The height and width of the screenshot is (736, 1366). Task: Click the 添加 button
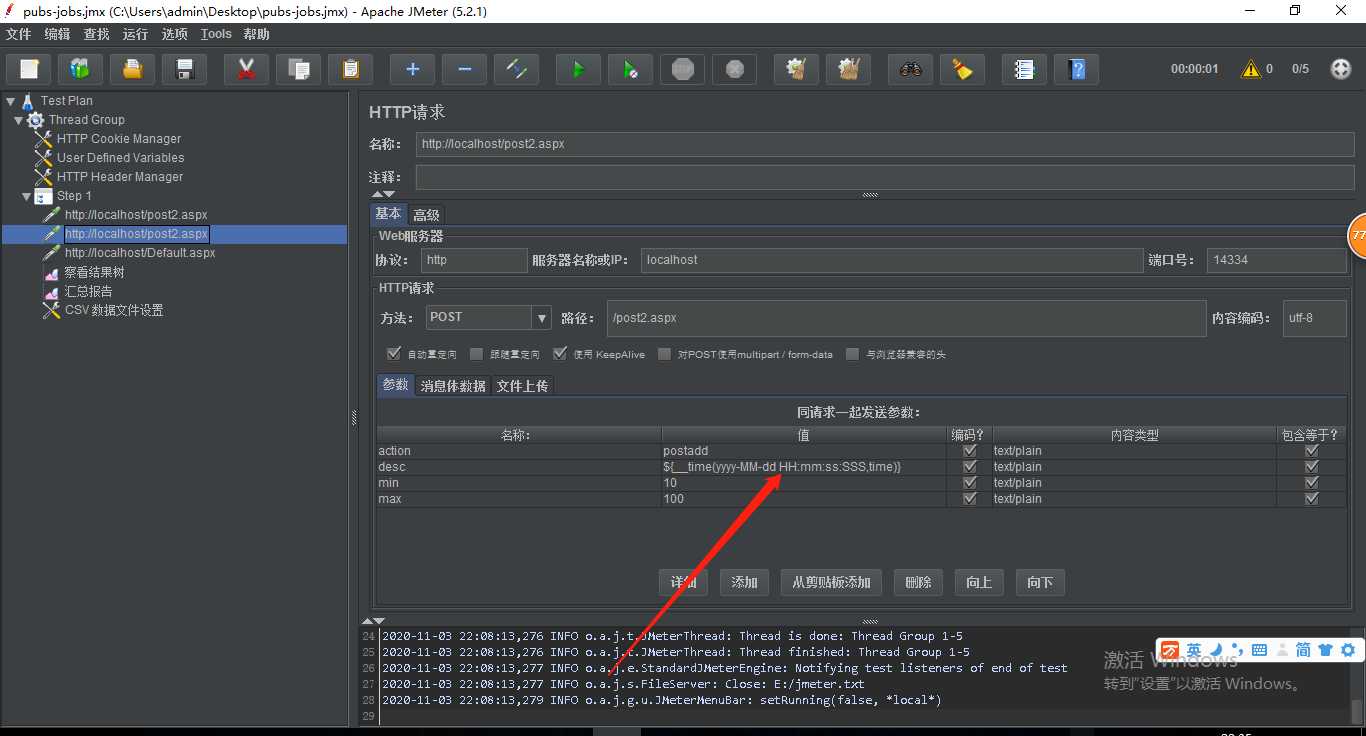[744, 582]
